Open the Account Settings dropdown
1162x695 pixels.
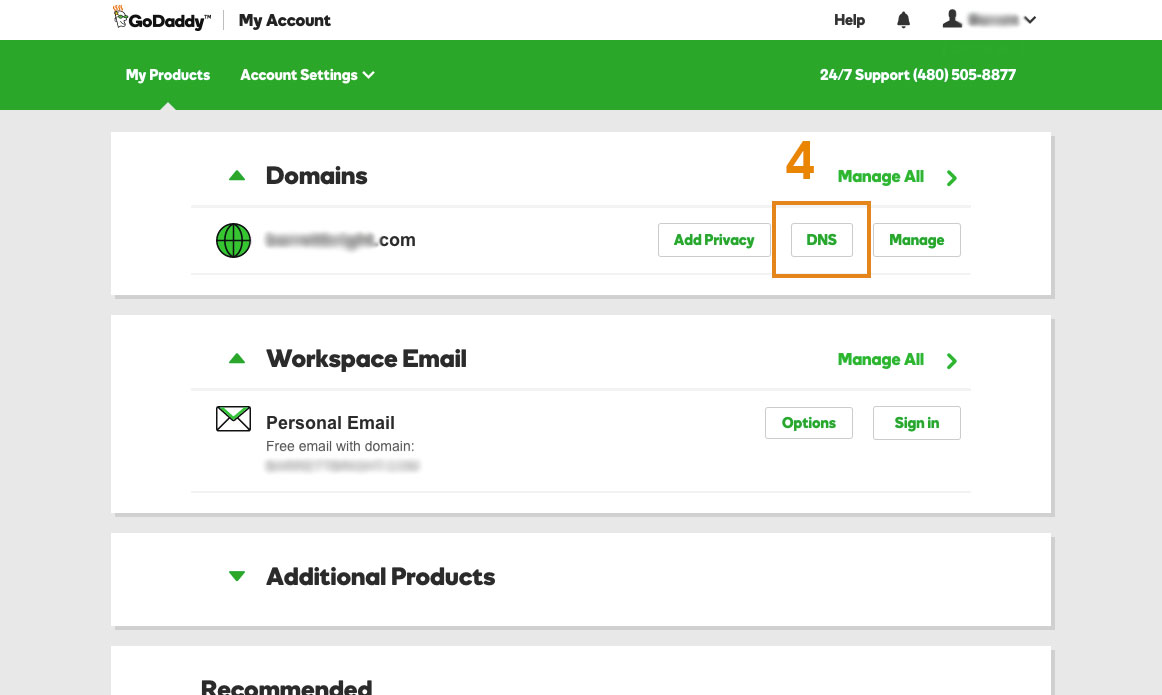point(307,75)
